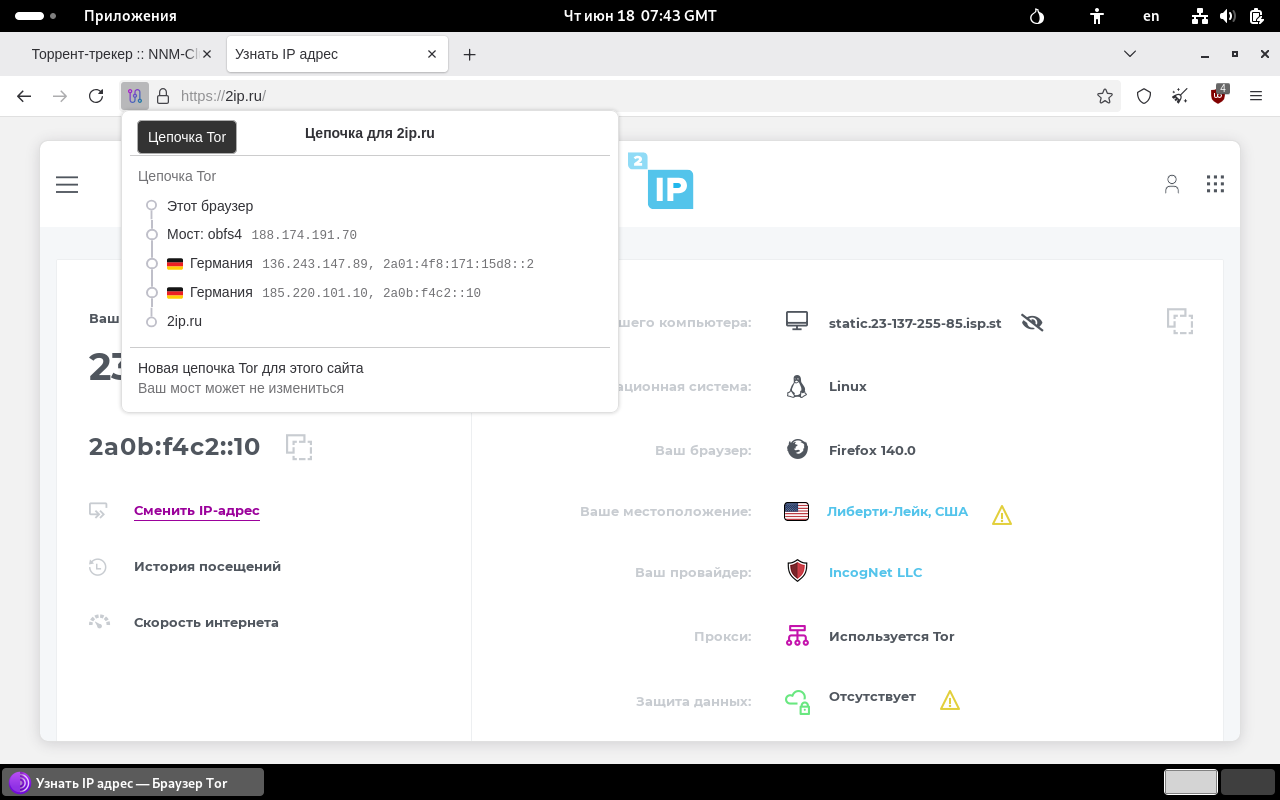Open the accessibility menu in top panel

[1097, 16]
